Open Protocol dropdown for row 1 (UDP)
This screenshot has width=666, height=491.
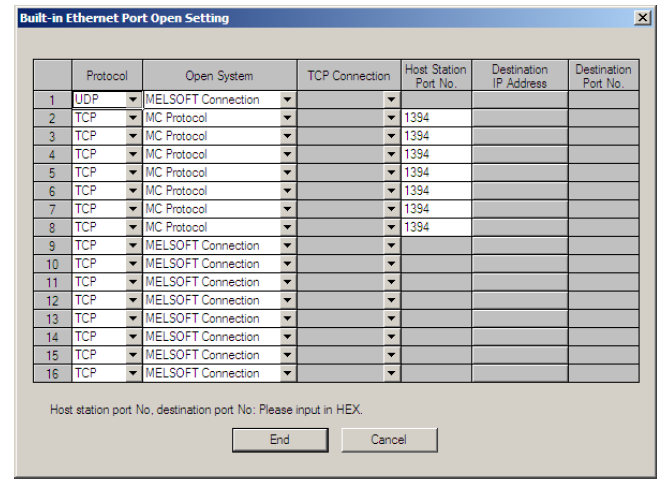[x=133, y=100]
